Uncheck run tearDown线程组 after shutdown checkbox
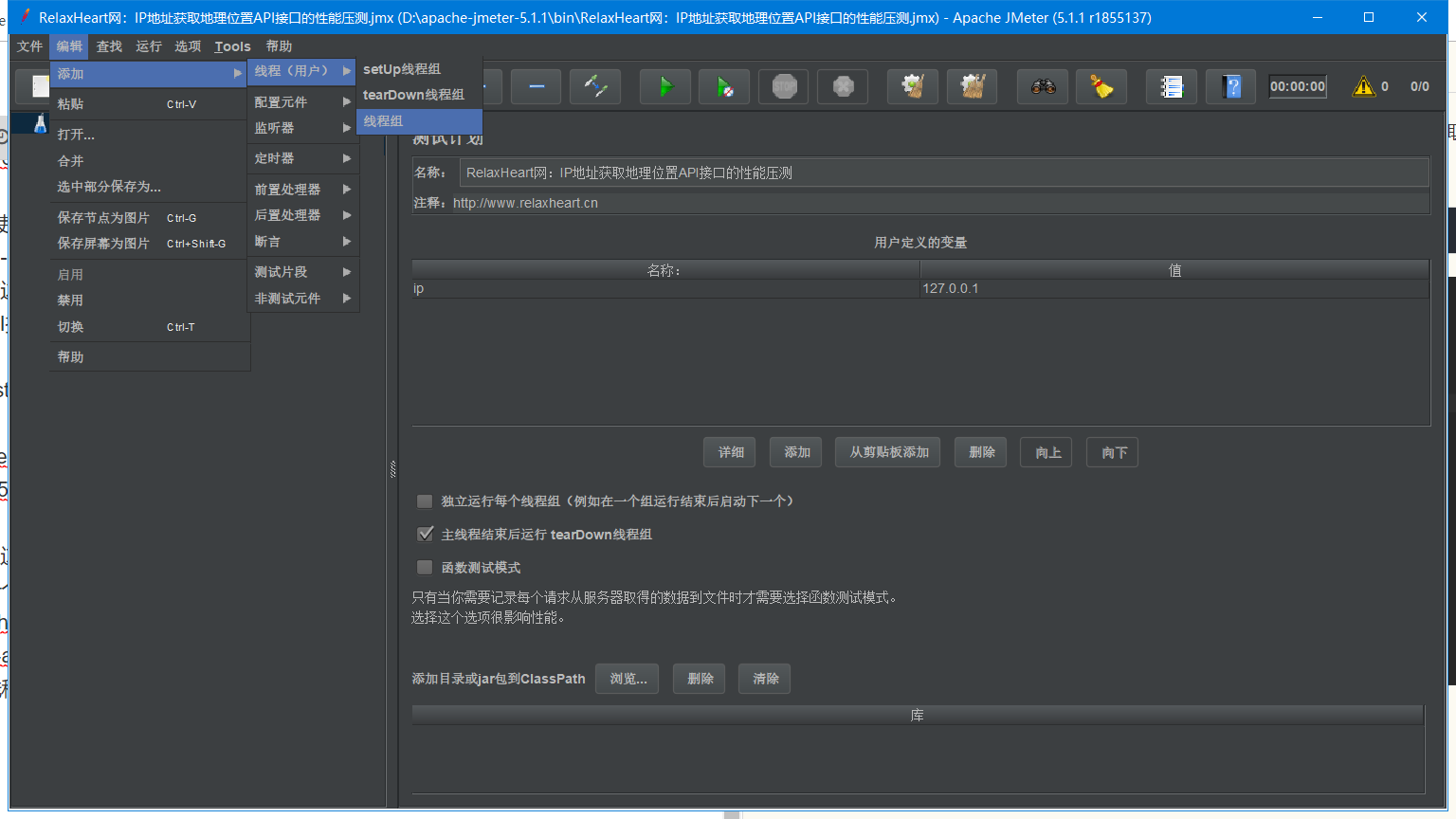The width and height of the screenshot is (1456, 819). pos(425,535)
